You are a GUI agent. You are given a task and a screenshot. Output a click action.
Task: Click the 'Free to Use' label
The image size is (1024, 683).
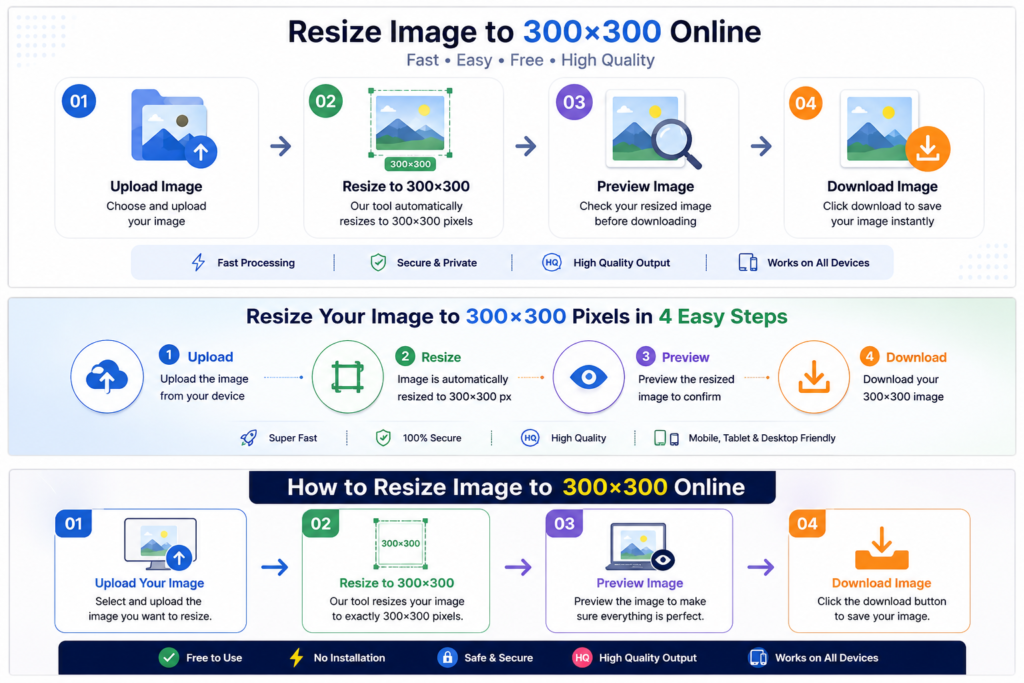click(x=214, y=658)
